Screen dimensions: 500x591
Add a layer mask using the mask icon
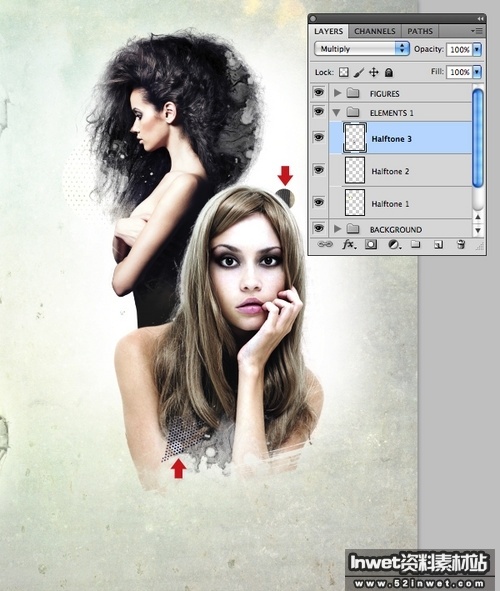pos(371,245)
